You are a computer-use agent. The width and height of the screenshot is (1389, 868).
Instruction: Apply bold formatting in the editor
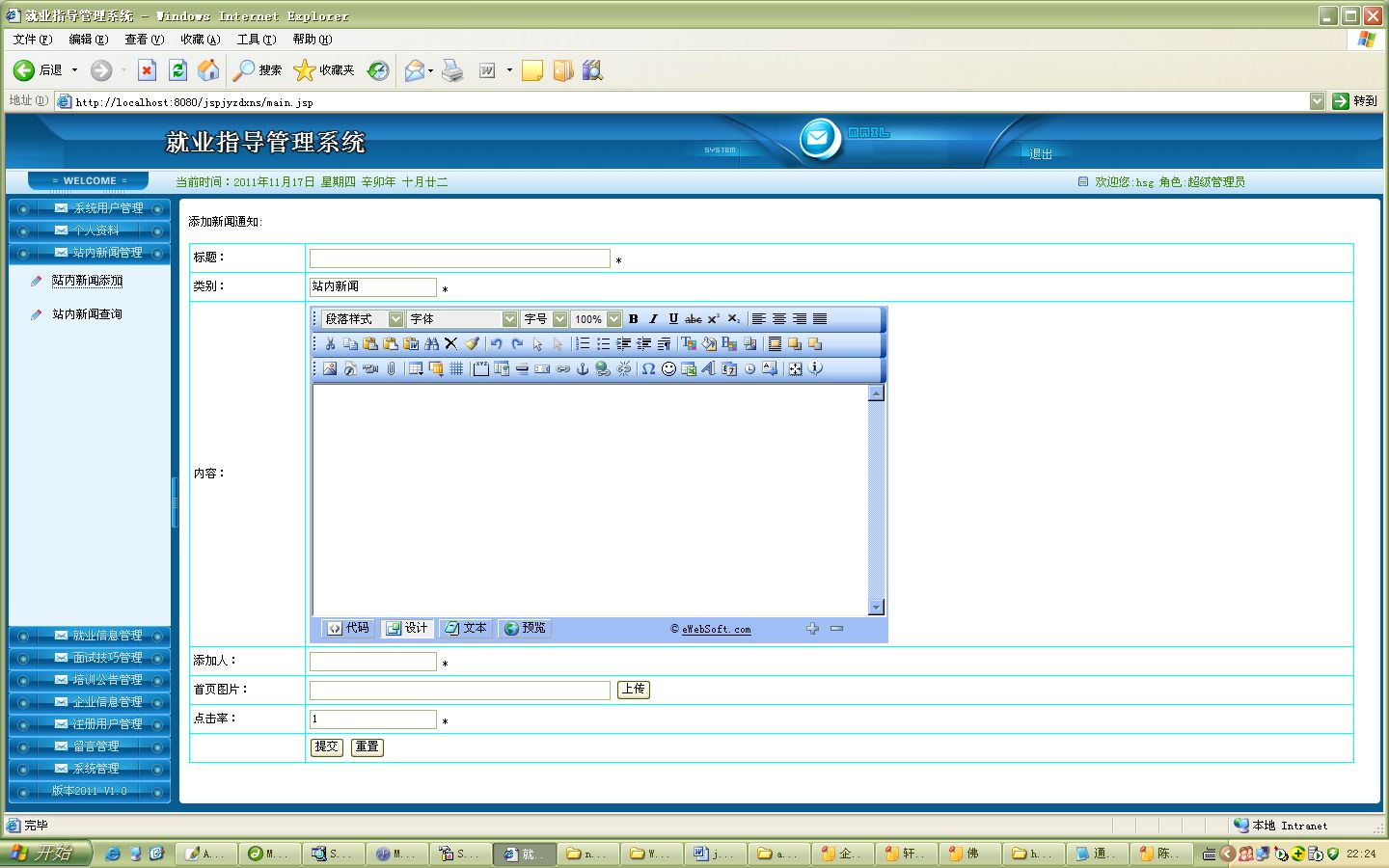tap(634, 319)
